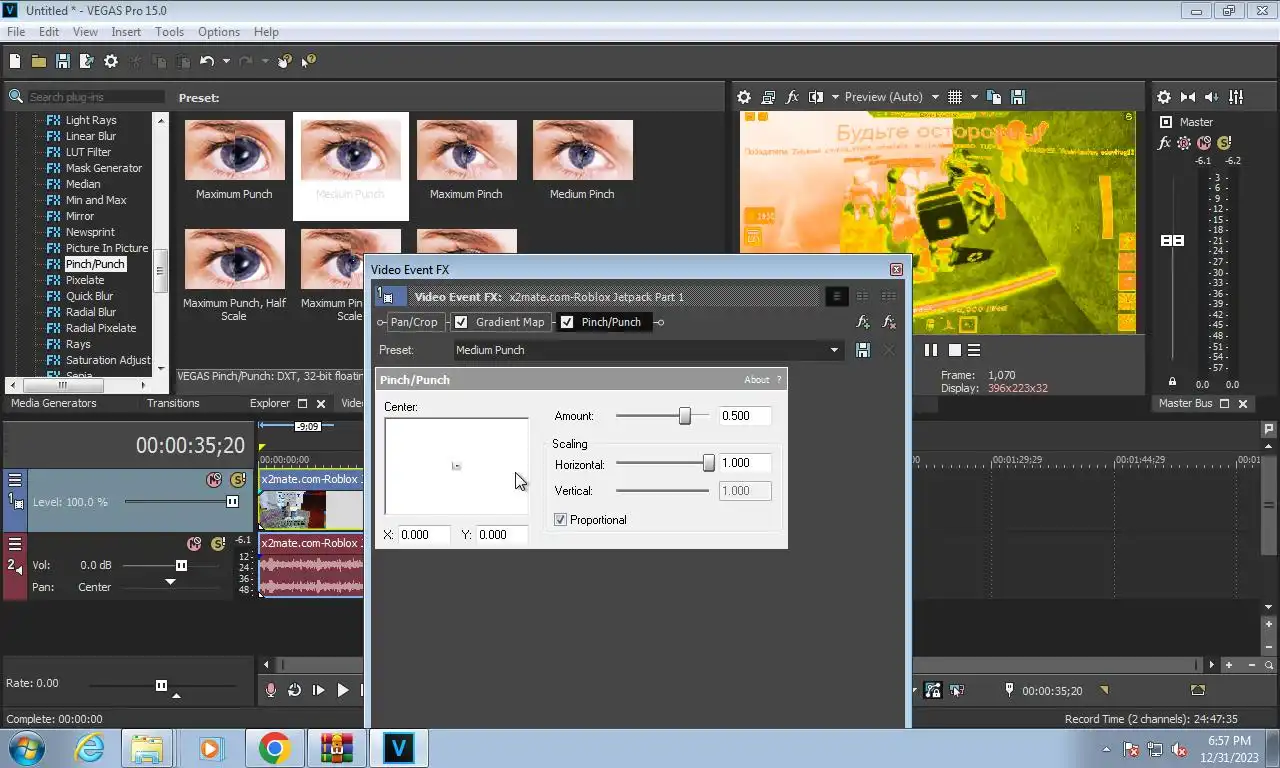Click Master automation settings icon
This screenshot has height=768, width=1280.
click(1184, 143)
